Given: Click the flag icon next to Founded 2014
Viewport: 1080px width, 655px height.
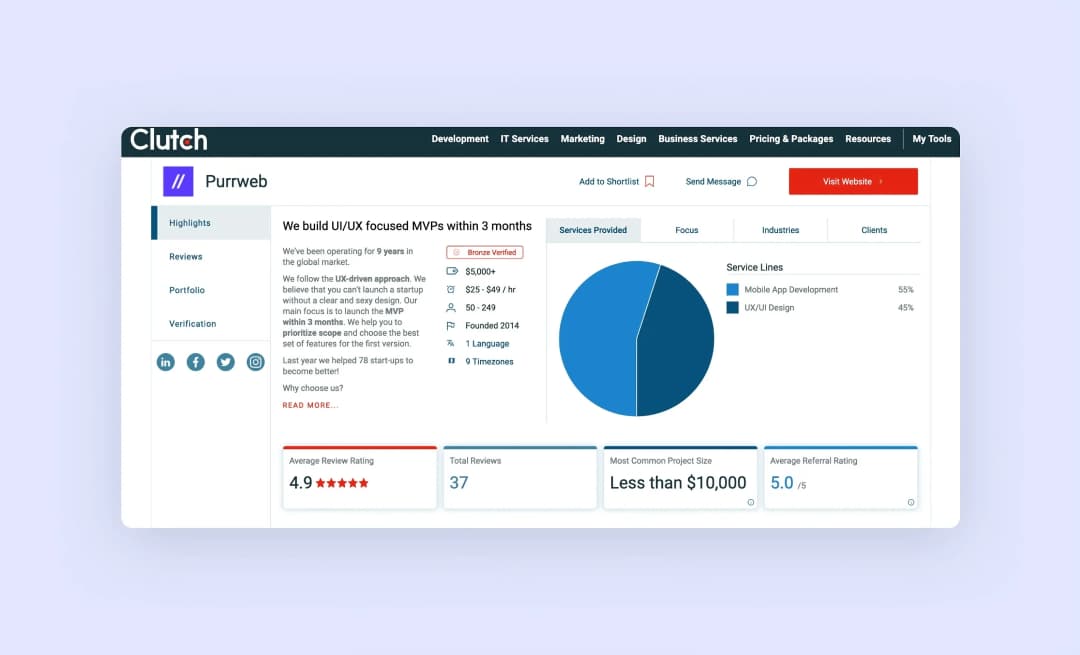Looking at the screenshot, I should (x=451, y=325).
